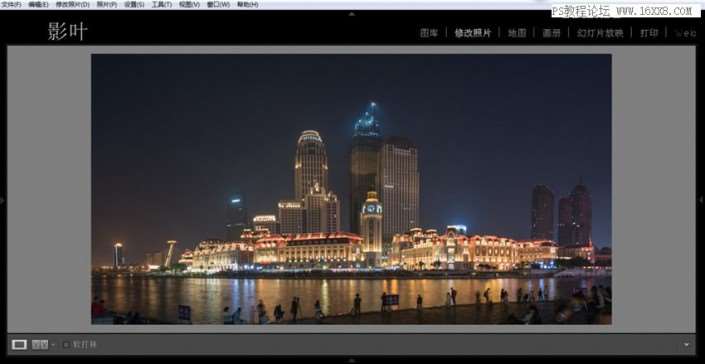Click the 影叶 identity plate
This screenshot has height=364, width=705.
click(x=67, y=31)
